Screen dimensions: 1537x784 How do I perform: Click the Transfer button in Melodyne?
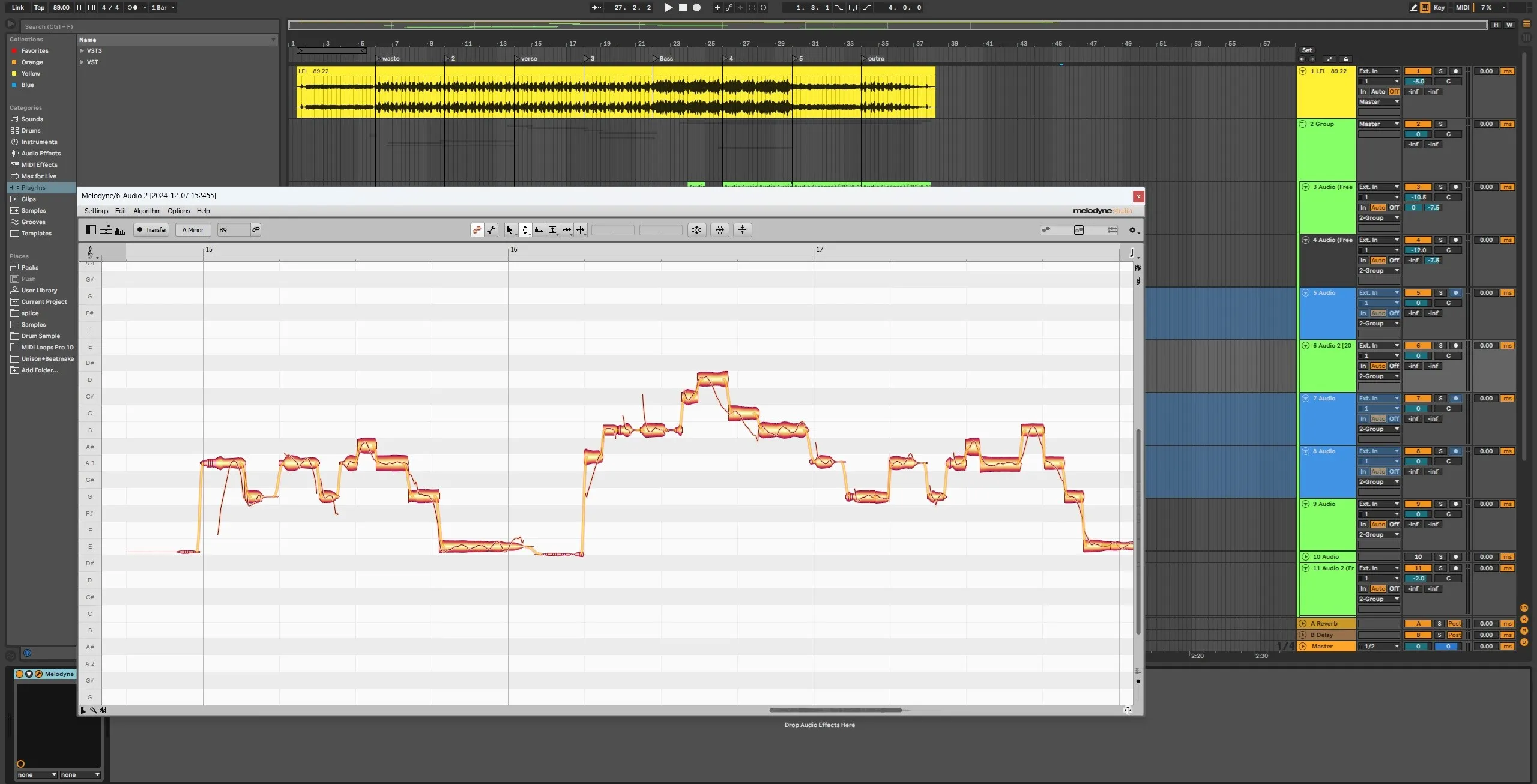point(152,230)
